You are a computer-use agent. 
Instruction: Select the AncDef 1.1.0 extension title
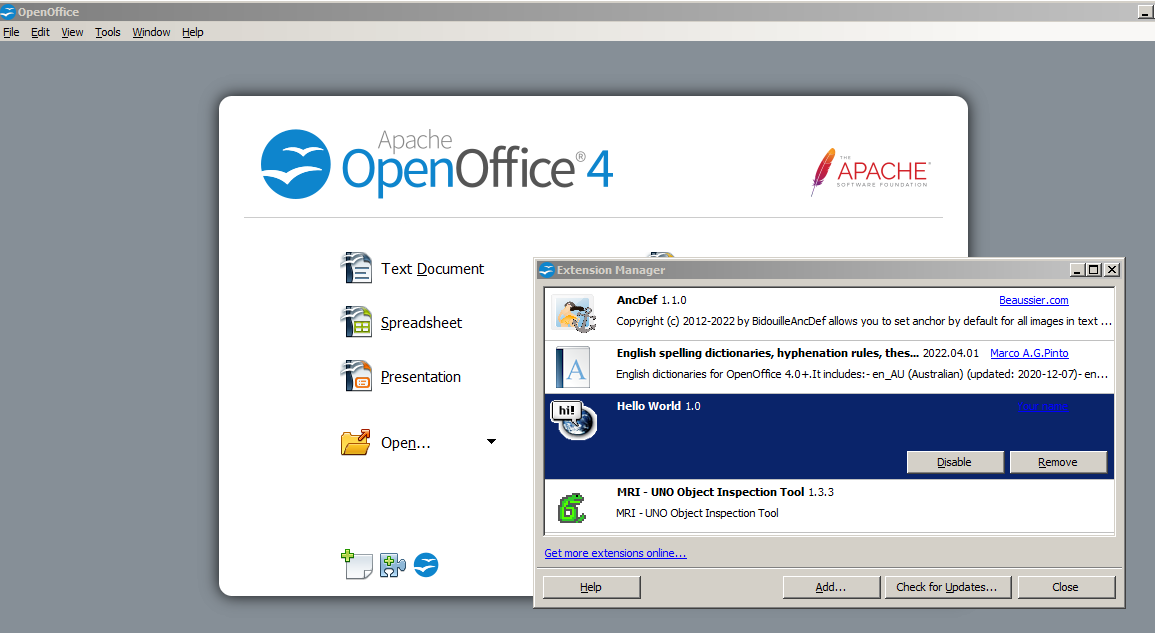pyautogui.click(x=651, y=300)
